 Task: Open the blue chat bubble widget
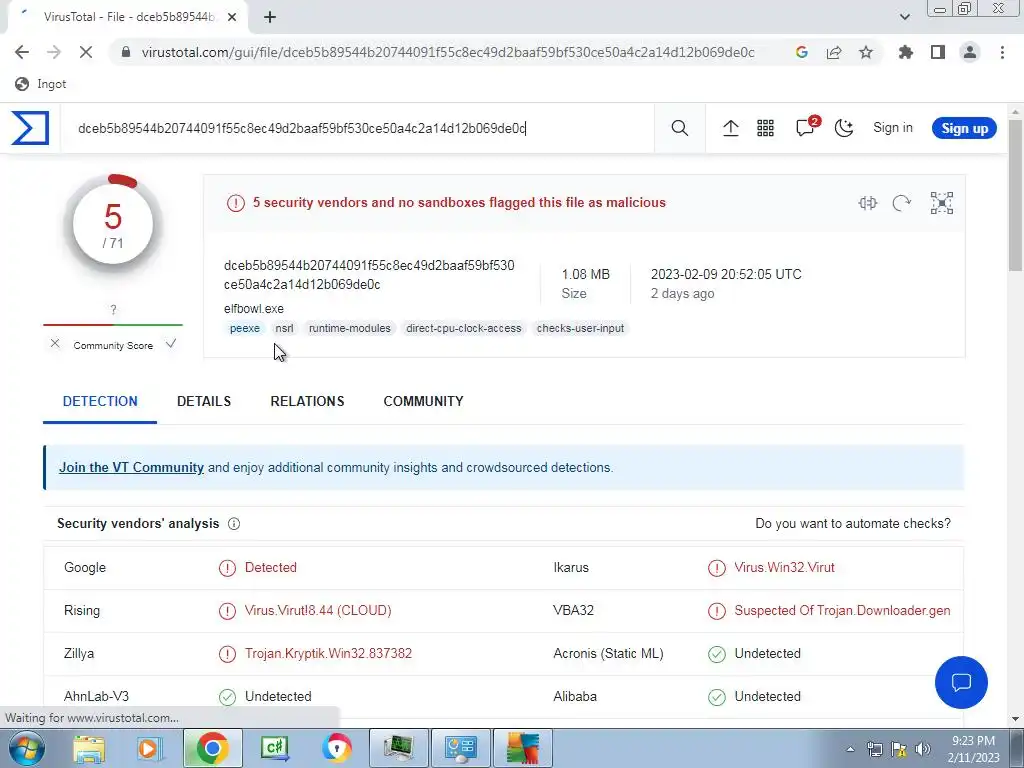click(961, 682)
